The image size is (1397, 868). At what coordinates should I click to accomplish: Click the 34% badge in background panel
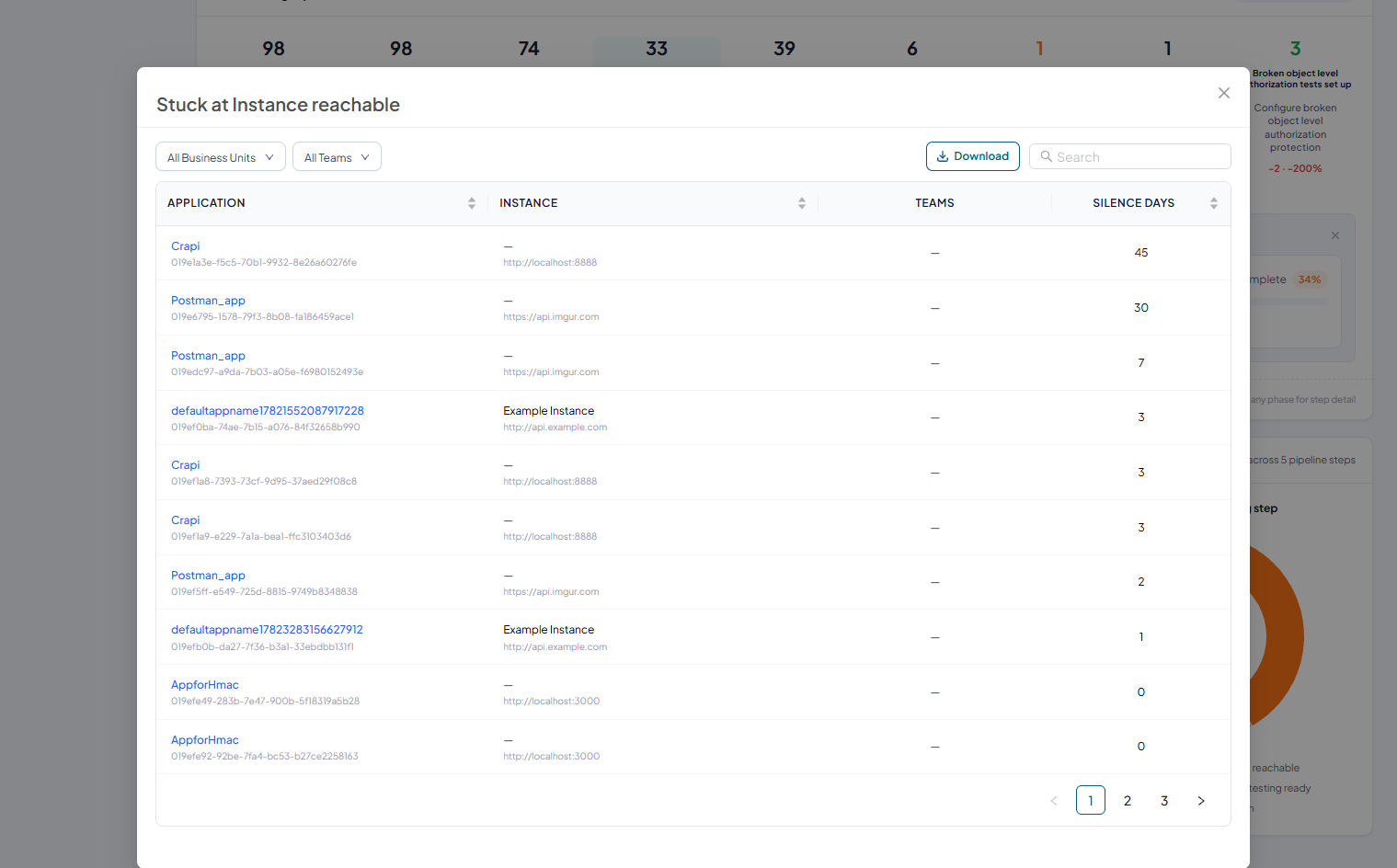click(1310, 280)
